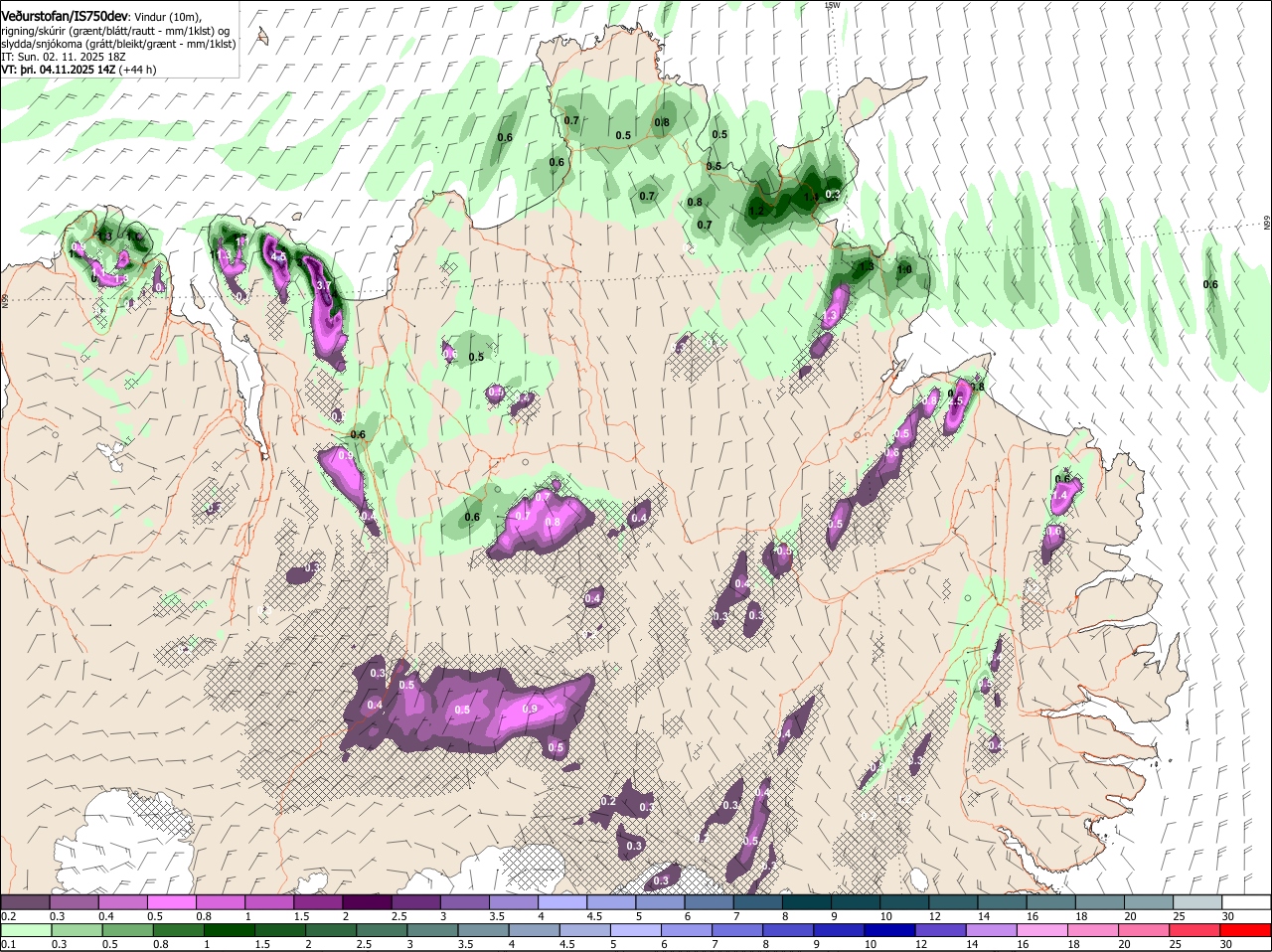The height and width of the screenshot is (952, 1272).
Task: Select the initial time 'IT: Sun. 02. 11. 2025 18Z'
Action: pos(63,57)
